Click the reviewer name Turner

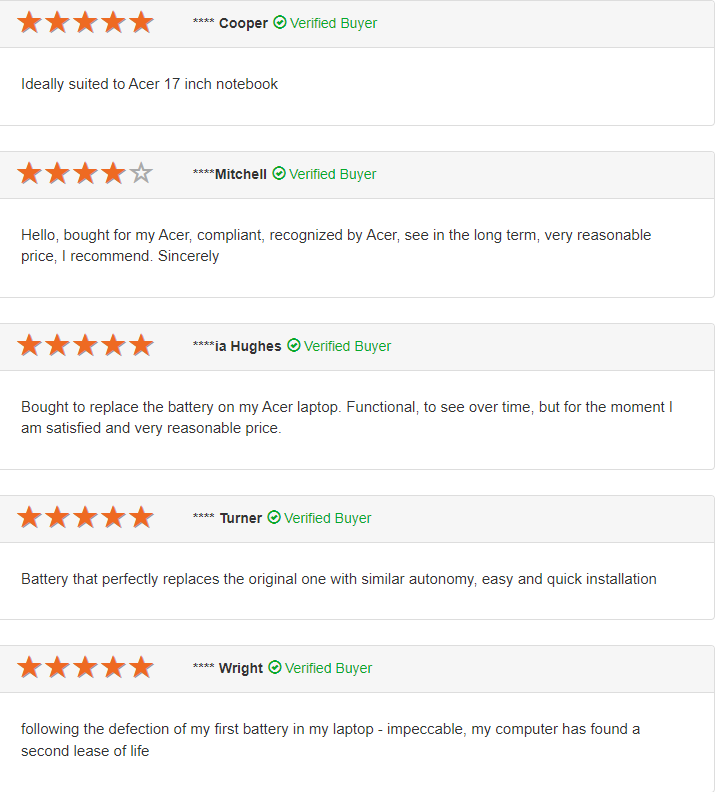(241, 518)
